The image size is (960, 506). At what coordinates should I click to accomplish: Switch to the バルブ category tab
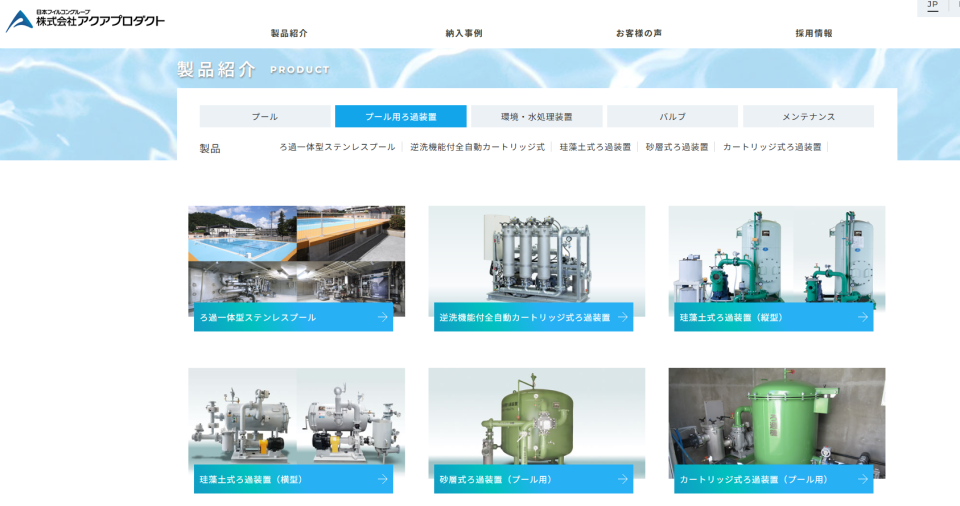pyautogui.click(x=672, y=116)
